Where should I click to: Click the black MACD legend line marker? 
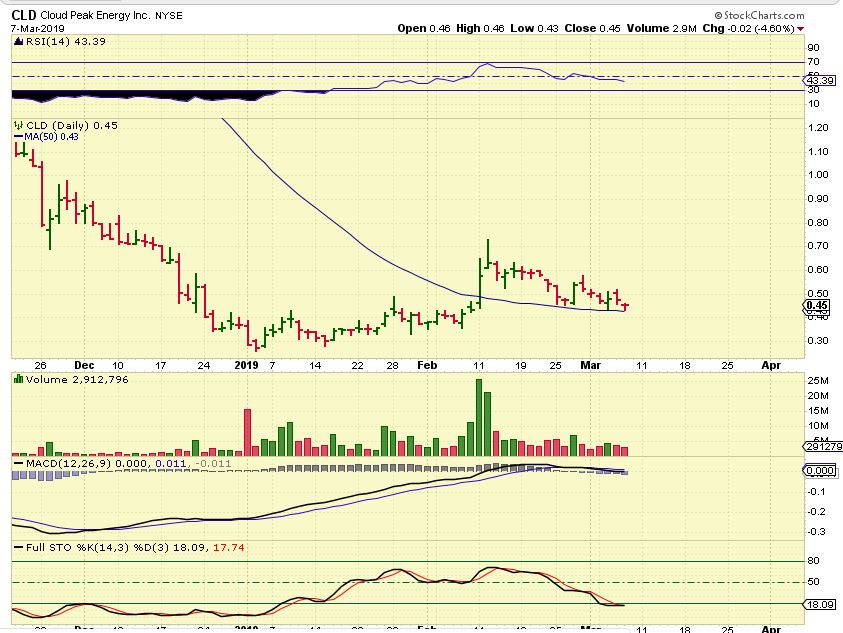pos(19,464)
